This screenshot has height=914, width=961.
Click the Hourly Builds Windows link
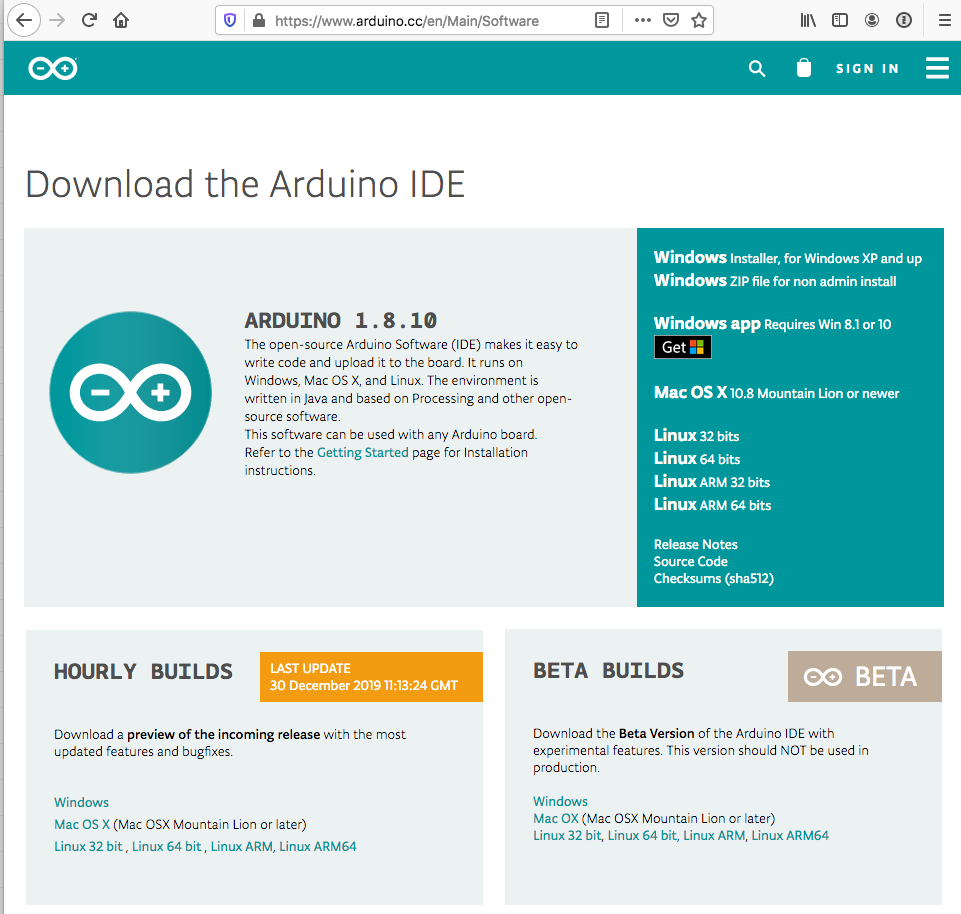[x=81, y=802]
